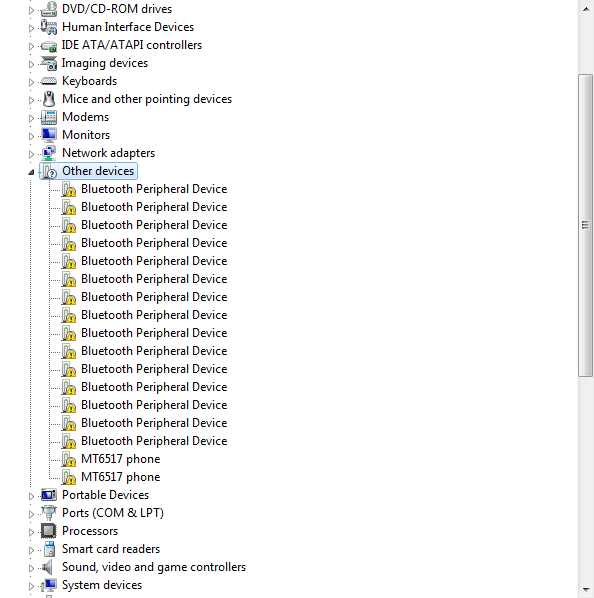Viewport: 594px width, 598px height.
Task: Click the System devices icon
Action: click(x=49, y=585)
